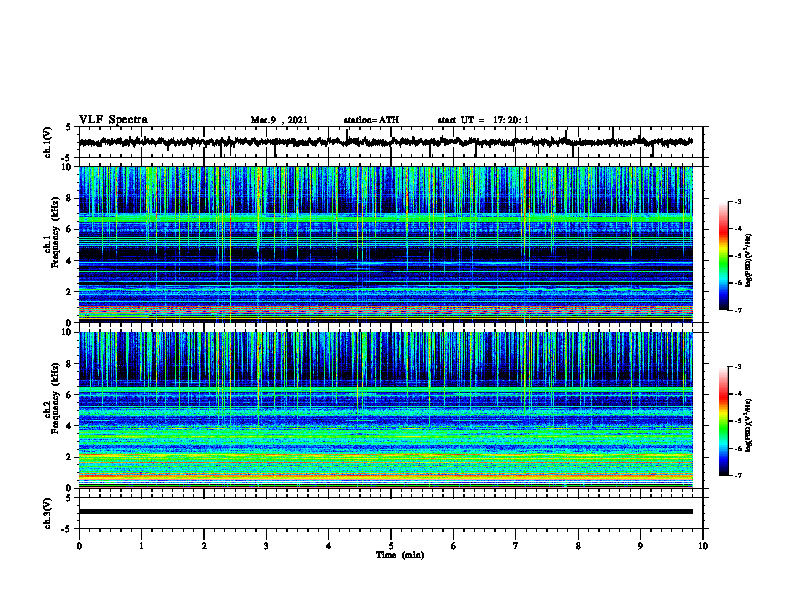Click the ch.2 "Frequency (kHz)" axis label

(x=55, y=398)
